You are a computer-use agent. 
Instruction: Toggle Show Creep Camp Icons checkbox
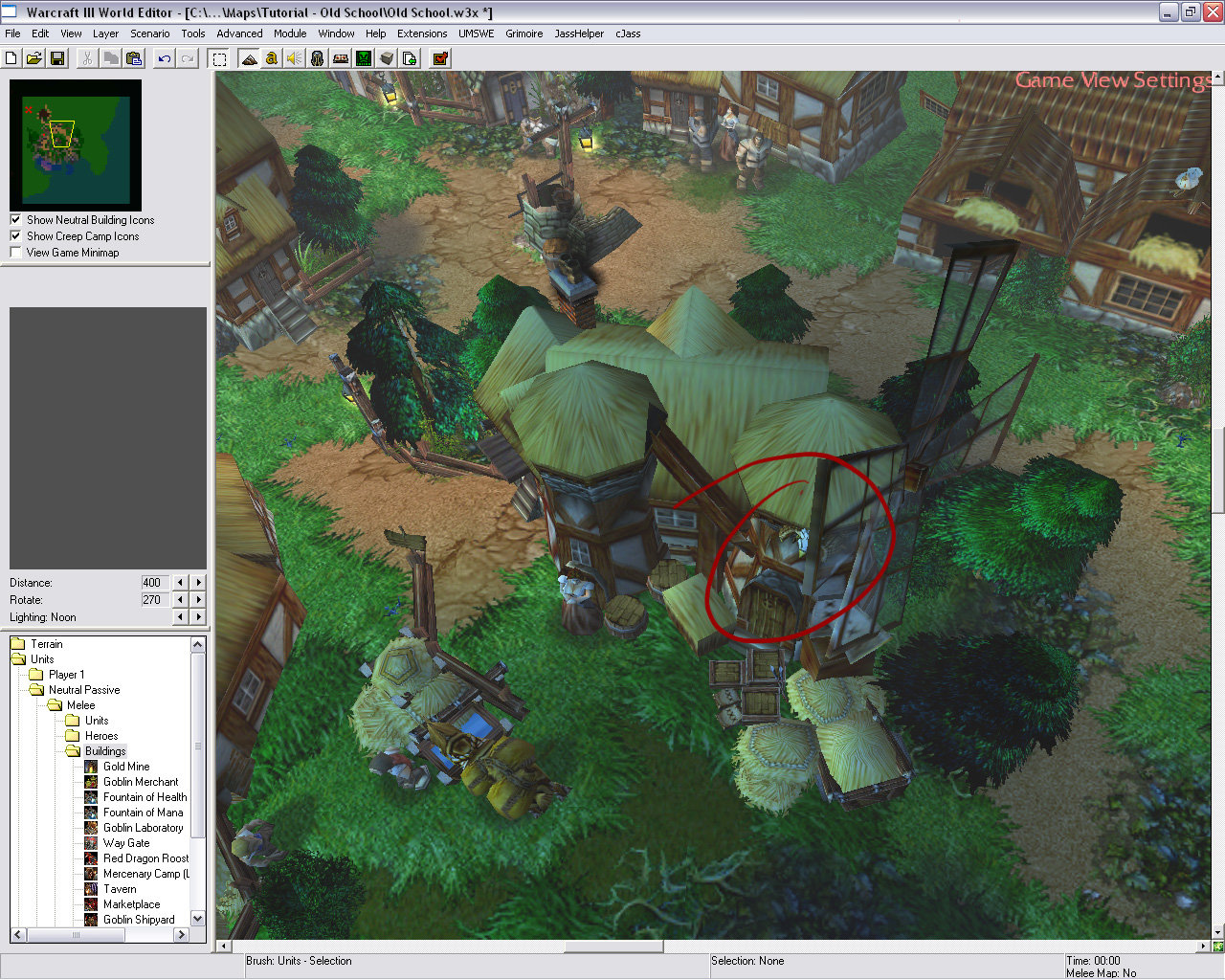tap(15, 236)
